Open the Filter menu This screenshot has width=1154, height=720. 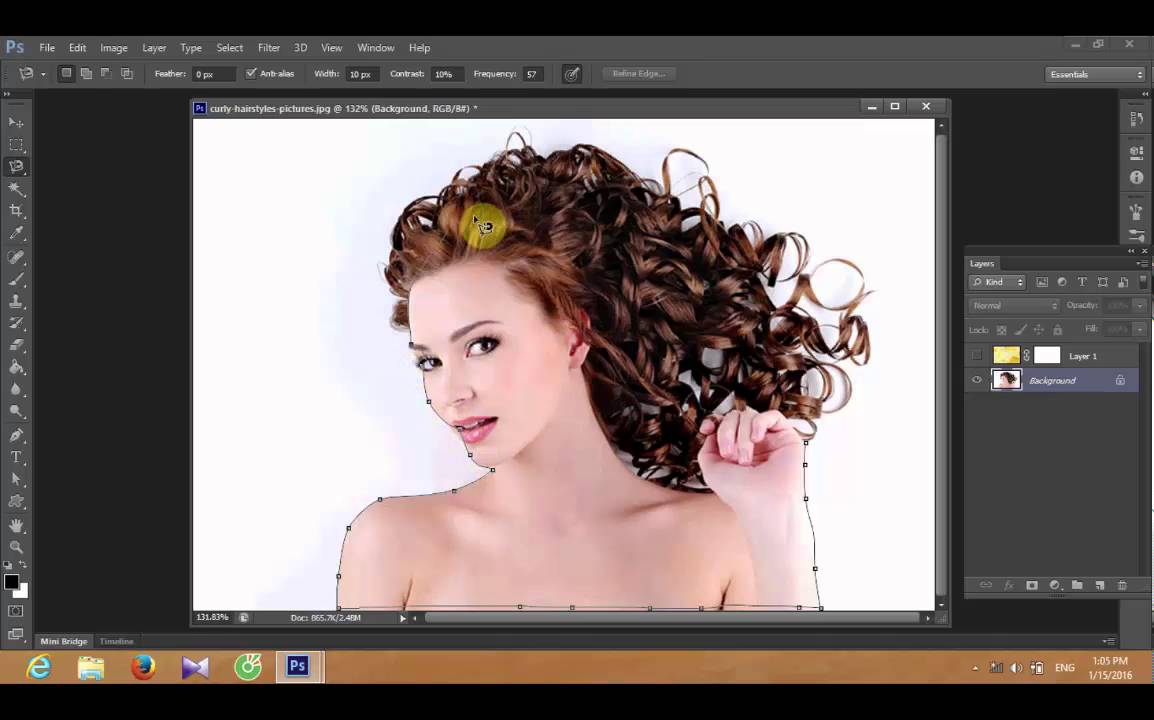[x=269, y=48]
